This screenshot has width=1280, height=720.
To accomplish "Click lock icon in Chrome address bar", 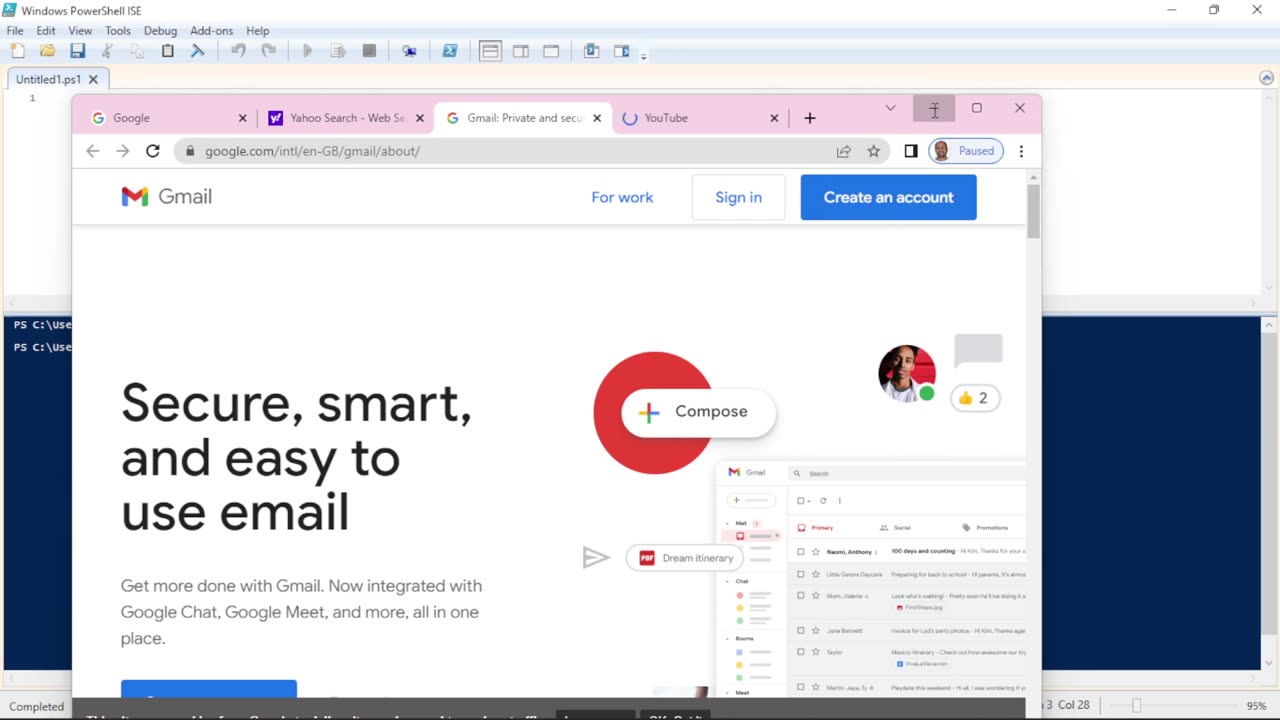I will [190, 151].
